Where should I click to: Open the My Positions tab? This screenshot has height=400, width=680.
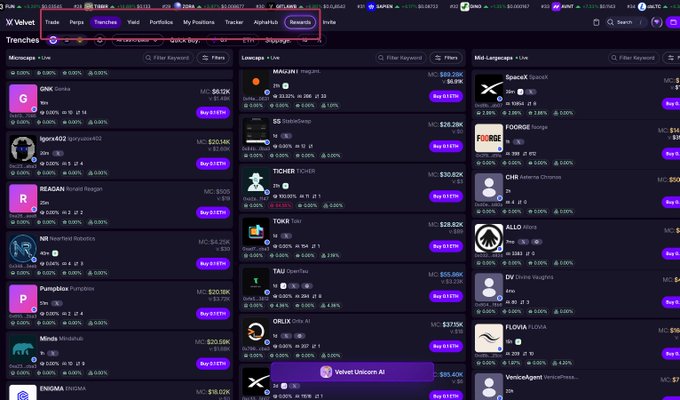[199, 22]
